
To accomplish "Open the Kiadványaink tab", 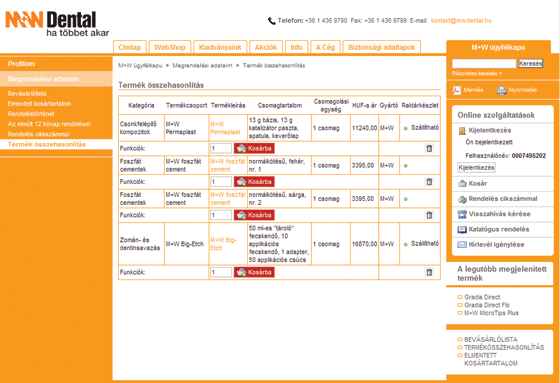I will tap(220, 47).
